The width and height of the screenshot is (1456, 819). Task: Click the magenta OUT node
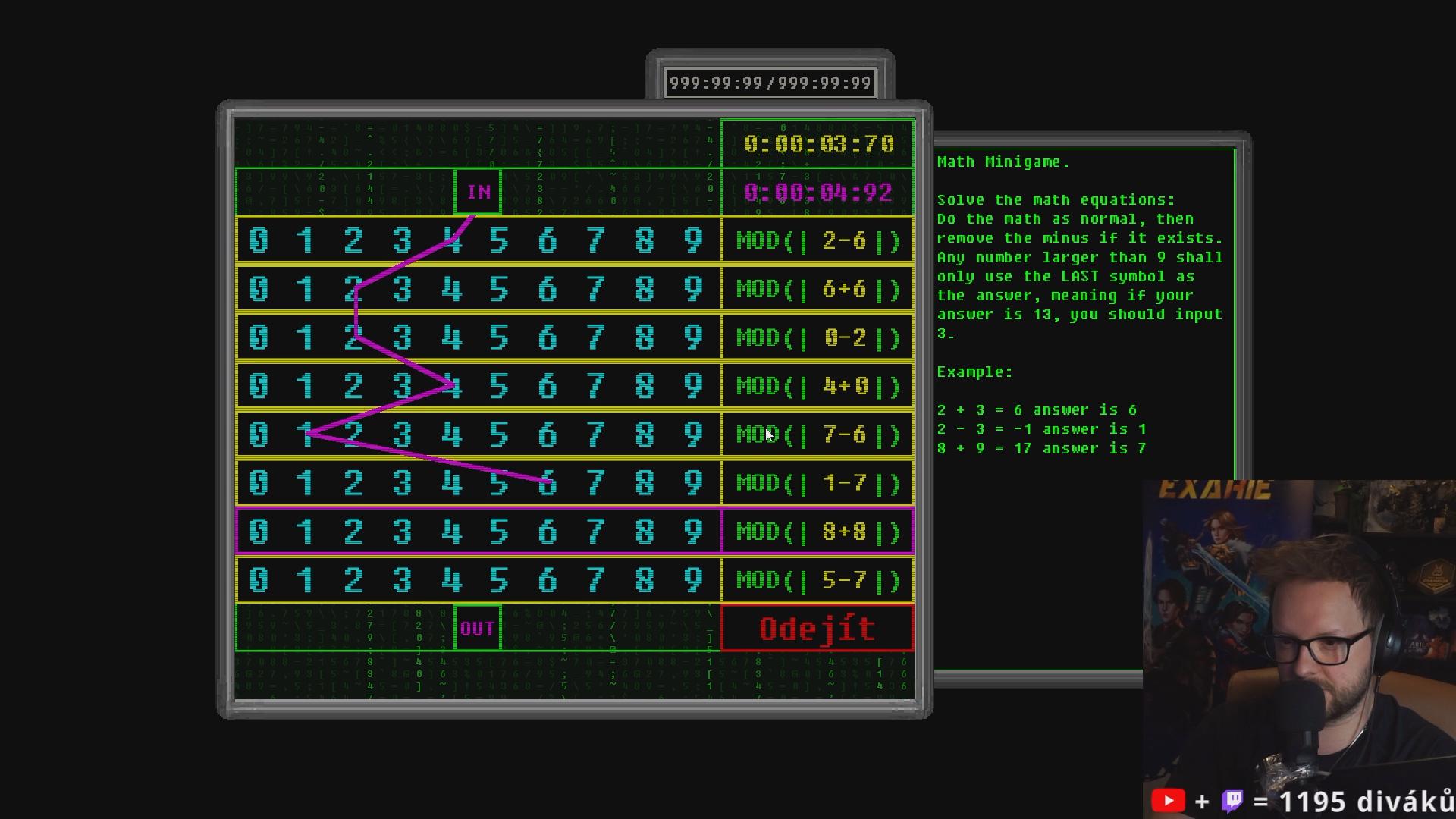pos(478,629)
